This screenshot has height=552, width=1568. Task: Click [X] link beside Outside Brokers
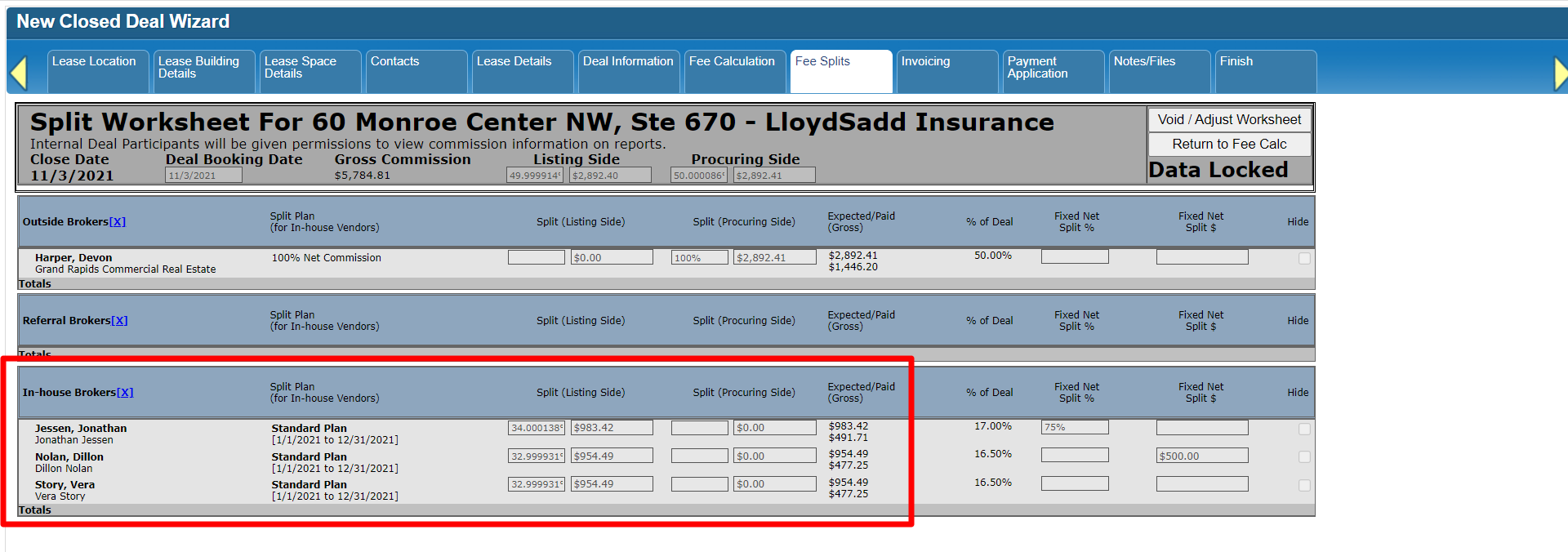click(x=118, y=222)
